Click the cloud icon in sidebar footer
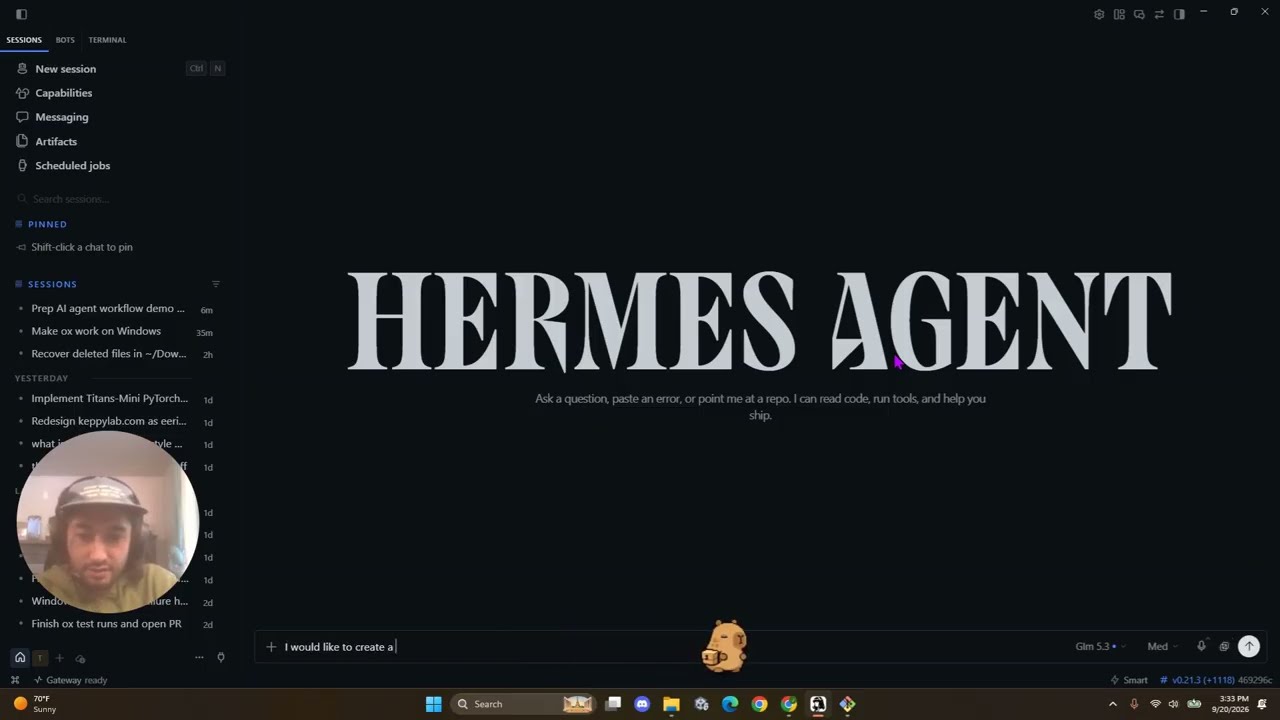This screenshot has width=1280, height=720. coord(80,658)
